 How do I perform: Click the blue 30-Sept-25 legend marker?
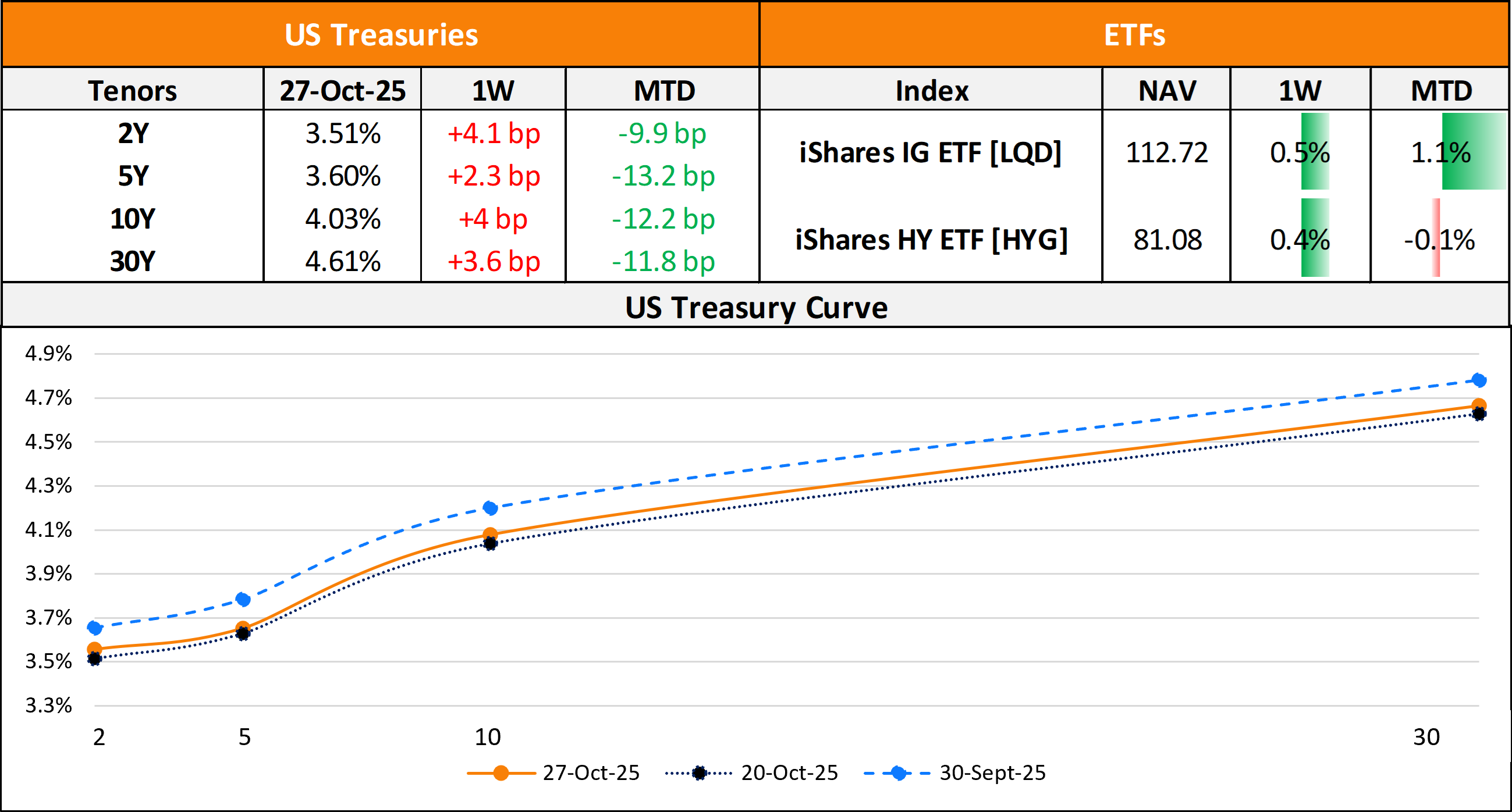[x=898, y=773]
